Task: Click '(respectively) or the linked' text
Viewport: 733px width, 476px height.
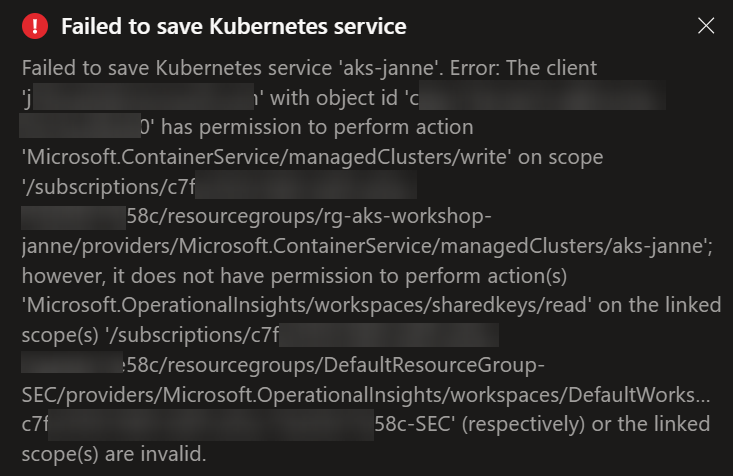Action: (x=586, y=424)
